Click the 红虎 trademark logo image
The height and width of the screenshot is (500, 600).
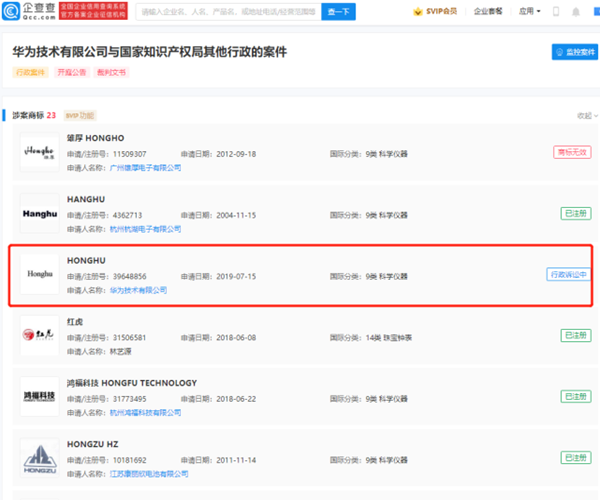[40, 335]
